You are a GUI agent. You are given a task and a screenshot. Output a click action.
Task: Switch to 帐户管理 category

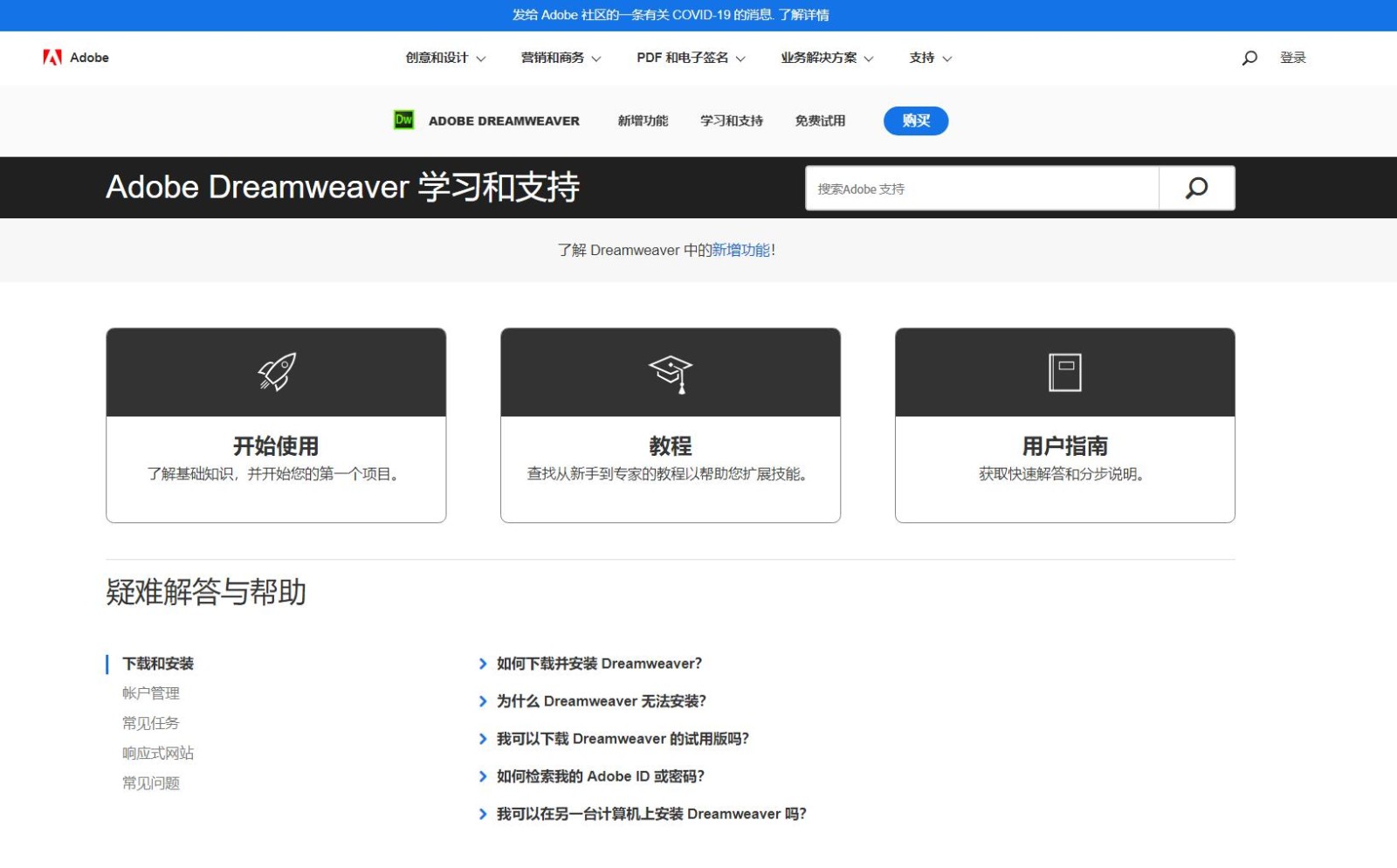(151, 693)
